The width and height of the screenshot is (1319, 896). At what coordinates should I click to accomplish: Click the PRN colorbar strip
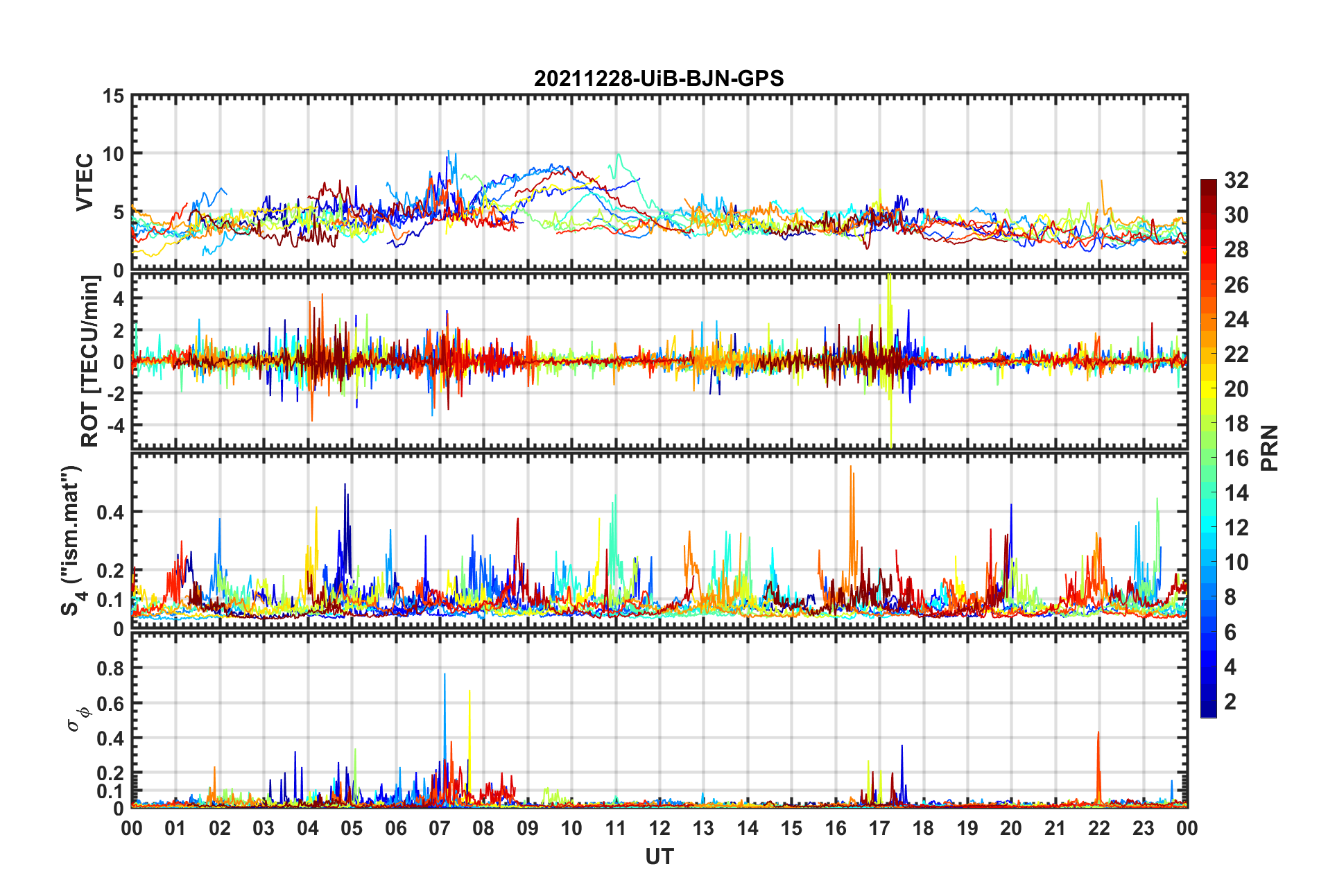pos(1209,448)
